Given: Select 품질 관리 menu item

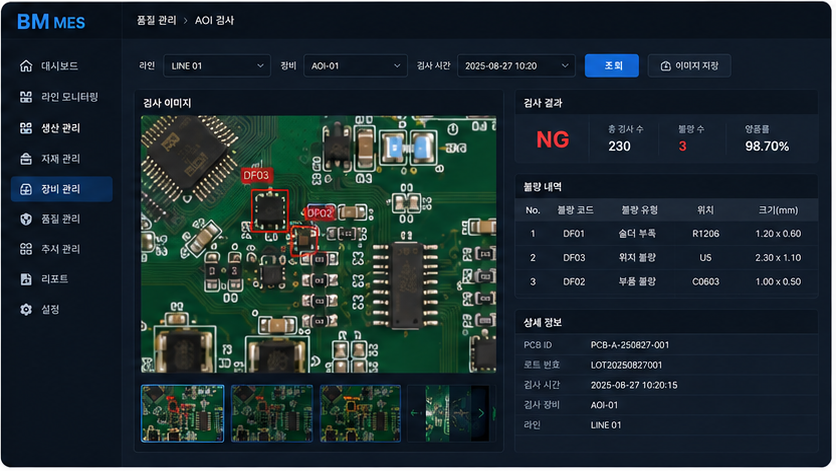Looking at the screenshot, I should pos(62,219).
